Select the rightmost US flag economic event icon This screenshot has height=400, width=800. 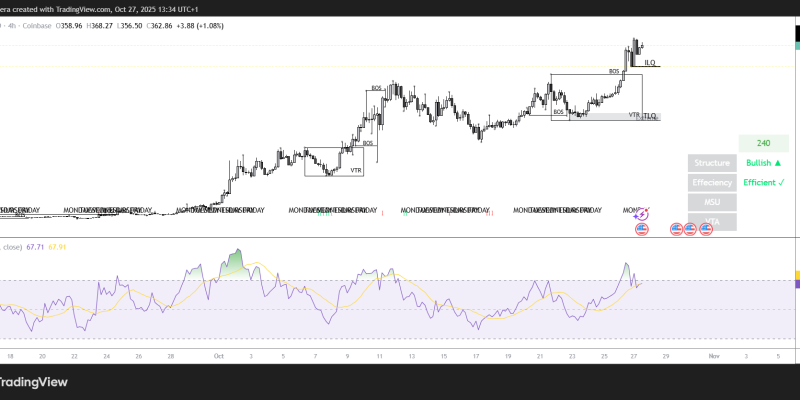click(x=707, y=230)
